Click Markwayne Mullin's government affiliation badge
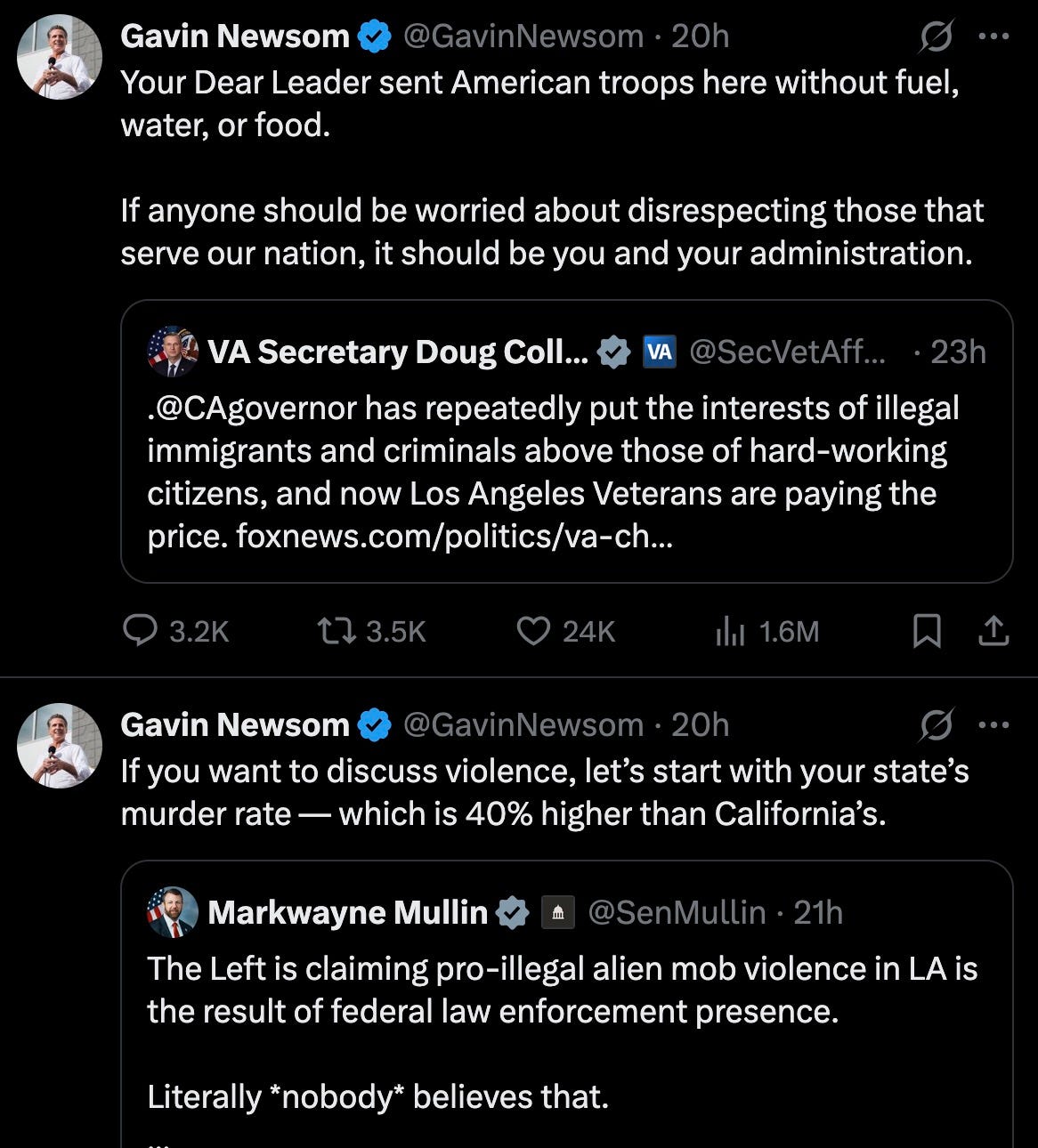Viewport: 1038px width, 1148px height. pyautogui.click(x=558, y=912)
